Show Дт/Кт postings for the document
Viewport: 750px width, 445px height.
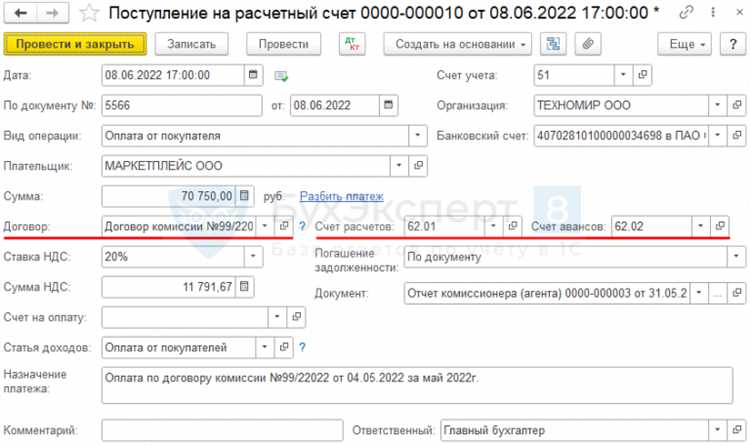tap(352, 44)
